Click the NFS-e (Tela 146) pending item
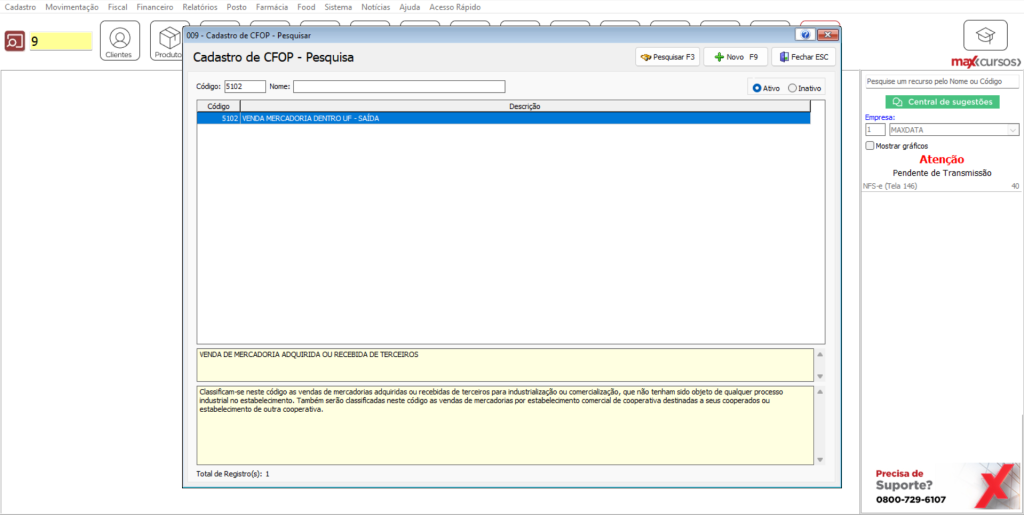 (900, 186)
